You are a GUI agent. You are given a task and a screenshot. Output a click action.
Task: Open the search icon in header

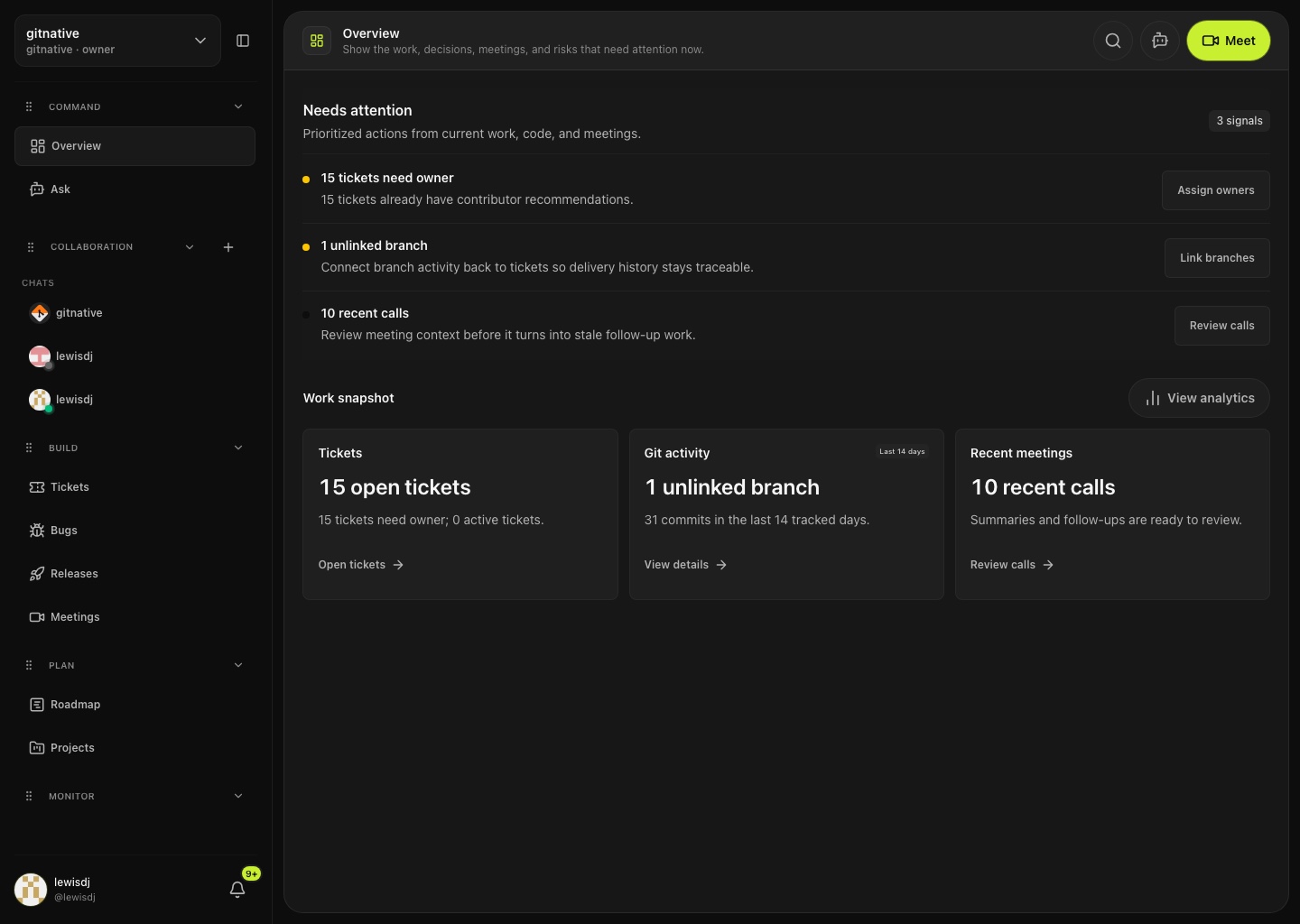coord(1113,41)
